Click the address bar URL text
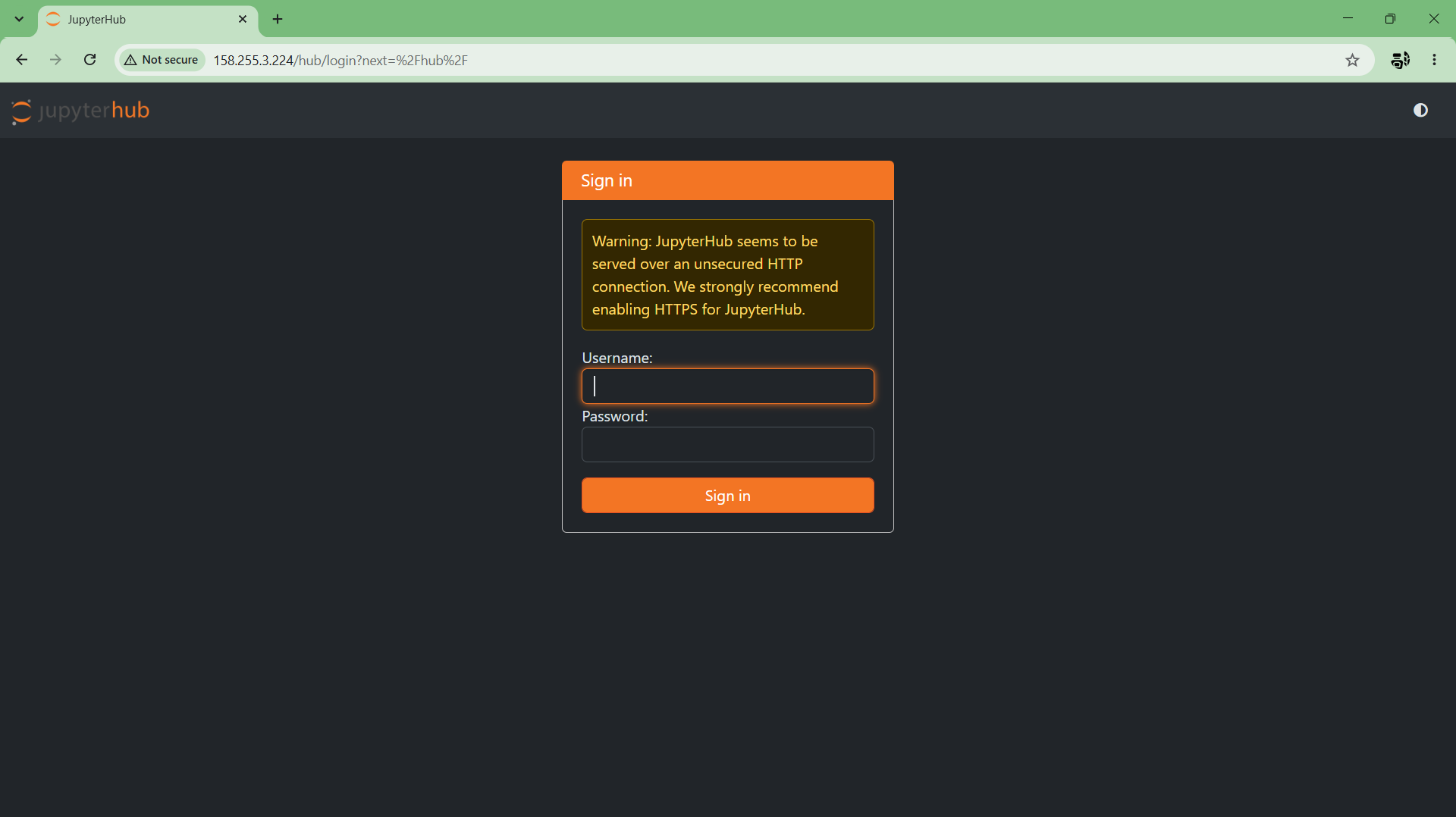 [x=340, y=60]
